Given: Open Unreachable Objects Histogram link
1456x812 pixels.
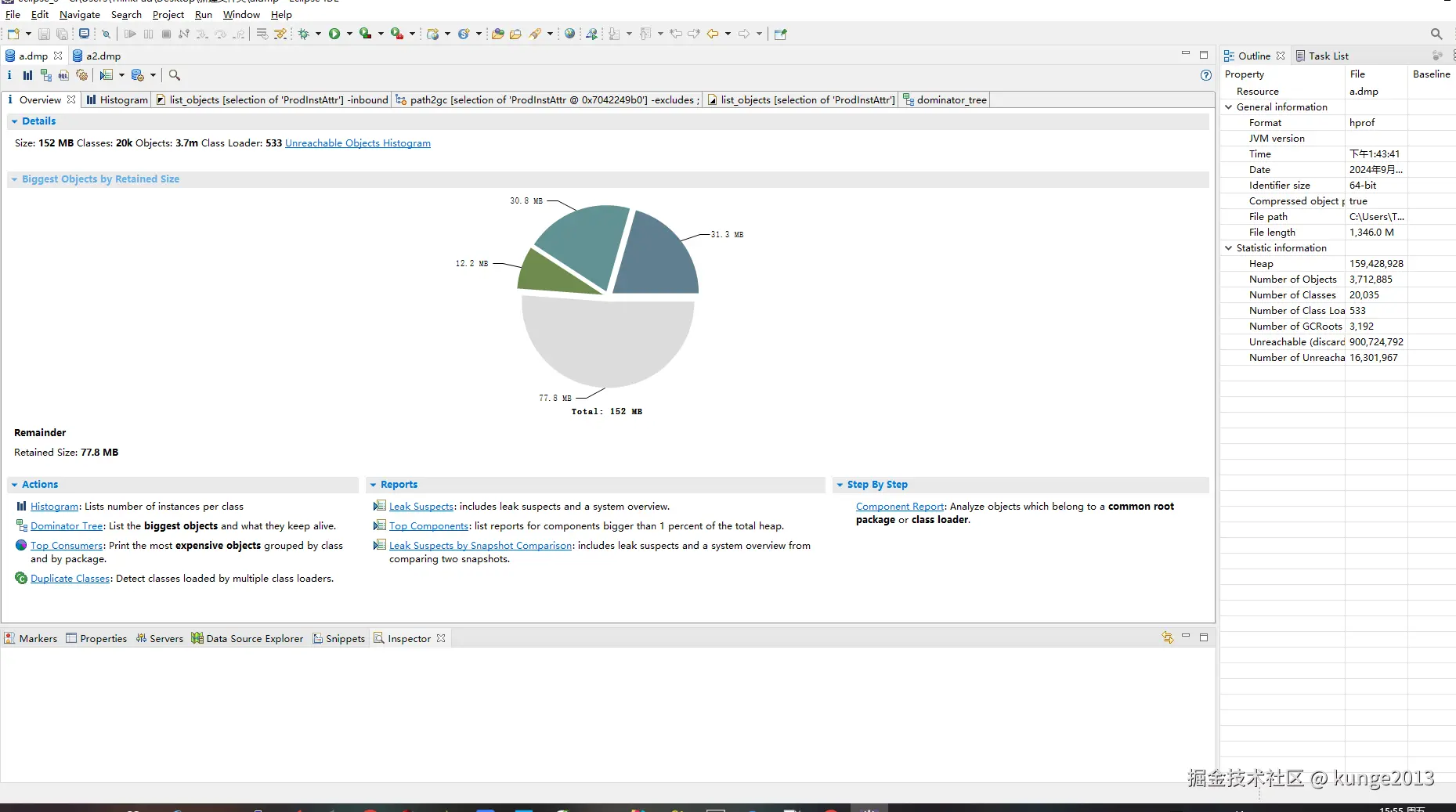Looking at the screenshot, I should pyautogui.click(x=358, y=143).
